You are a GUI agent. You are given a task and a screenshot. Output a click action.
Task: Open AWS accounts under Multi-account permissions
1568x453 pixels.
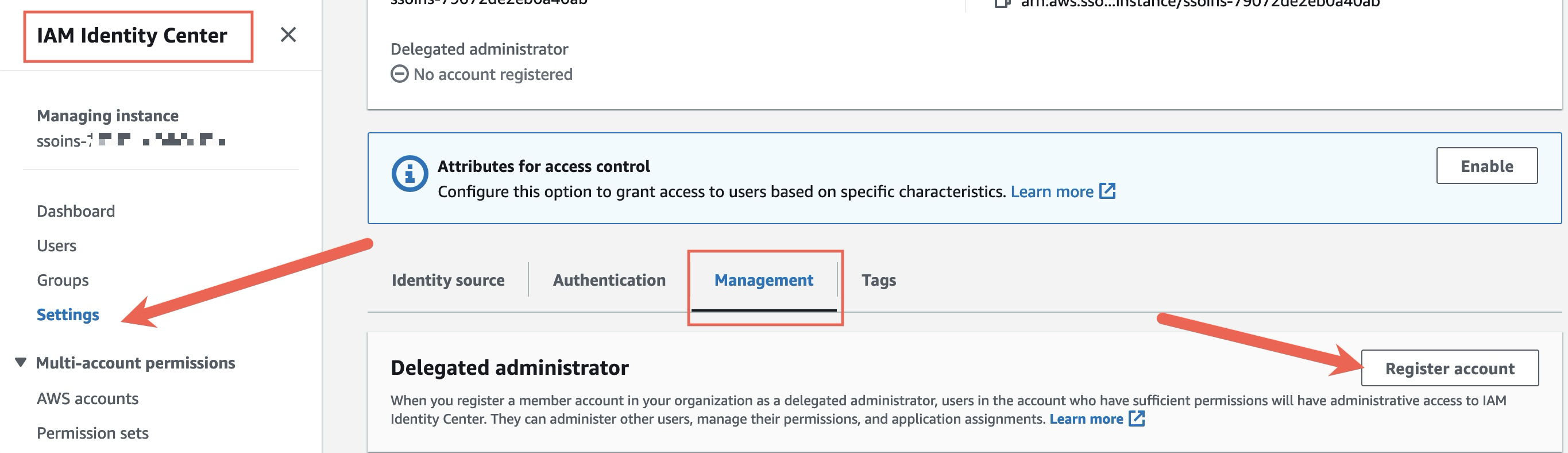point(88,399)
